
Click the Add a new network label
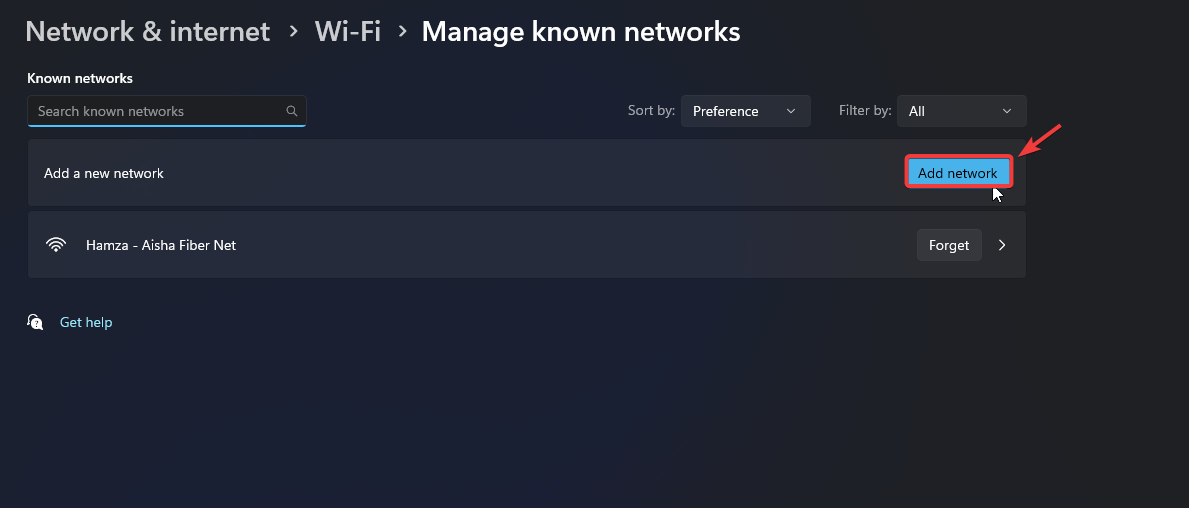click(x=104, y=173)
